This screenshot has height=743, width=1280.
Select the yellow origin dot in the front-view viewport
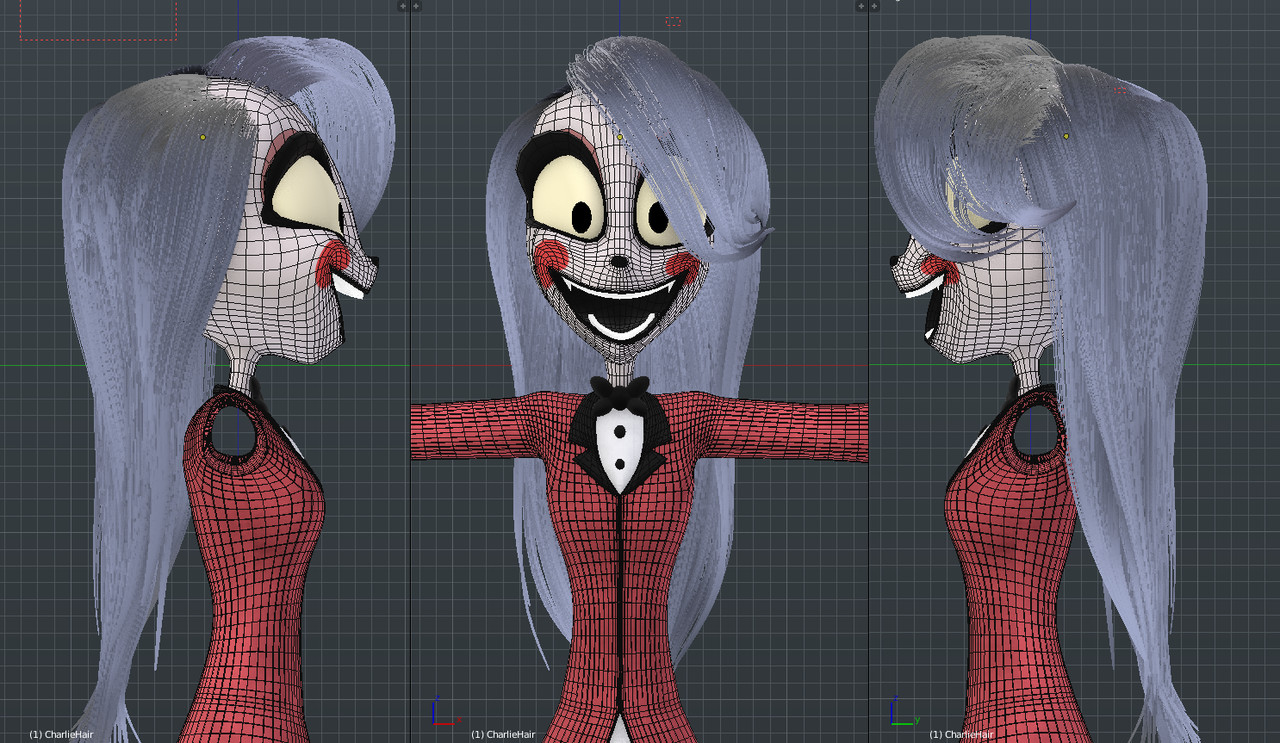tap(620, 137)
